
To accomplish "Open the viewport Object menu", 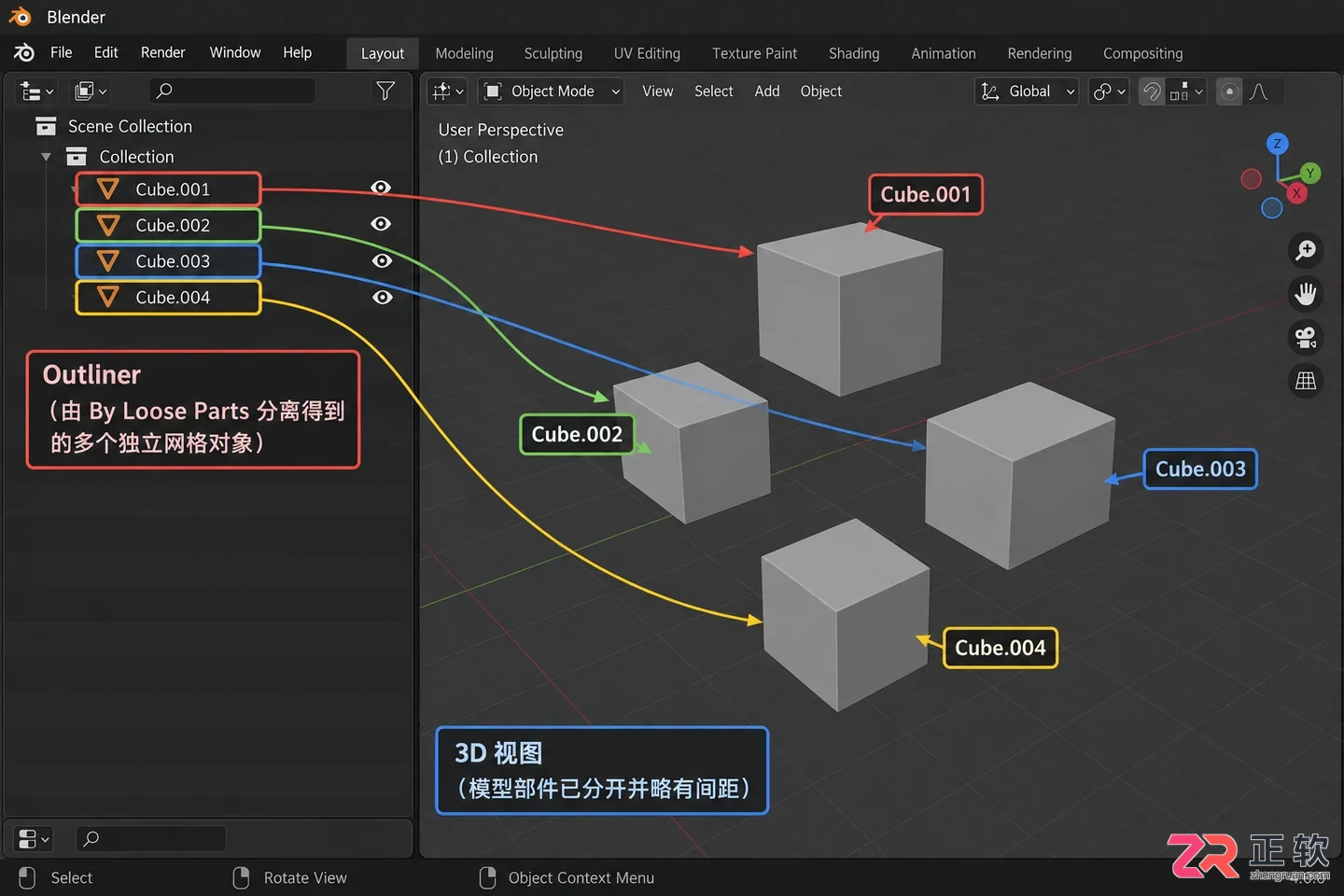I will click(x=821, y=91).
